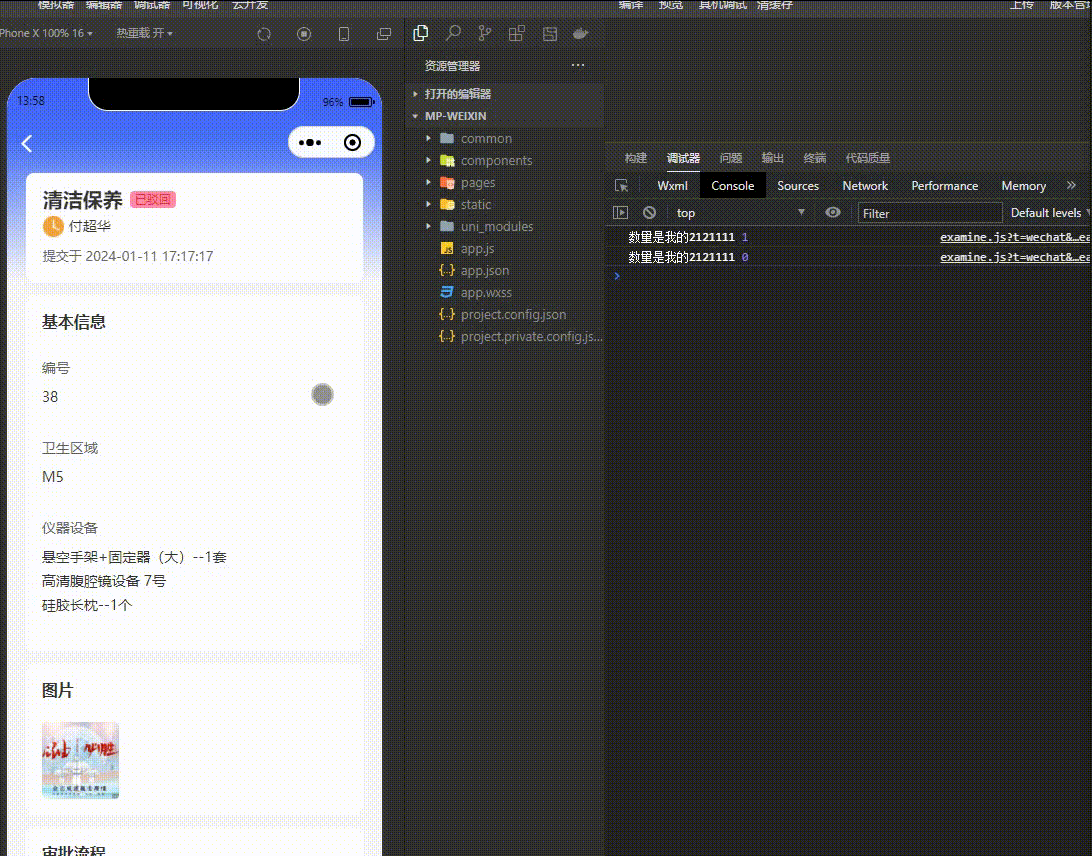Click the app.js file icon
This screenshot has height=856, width=1092.
tap(447, 249)
